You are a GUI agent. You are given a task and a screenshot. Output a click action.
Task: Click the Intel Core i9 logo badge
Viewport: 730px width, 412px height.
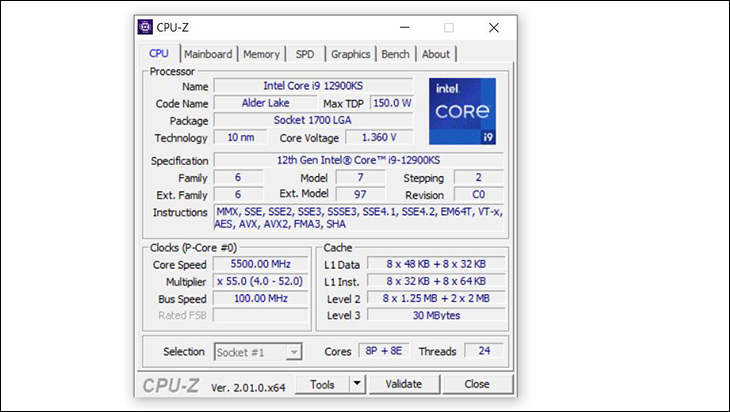tap(462, 111)
